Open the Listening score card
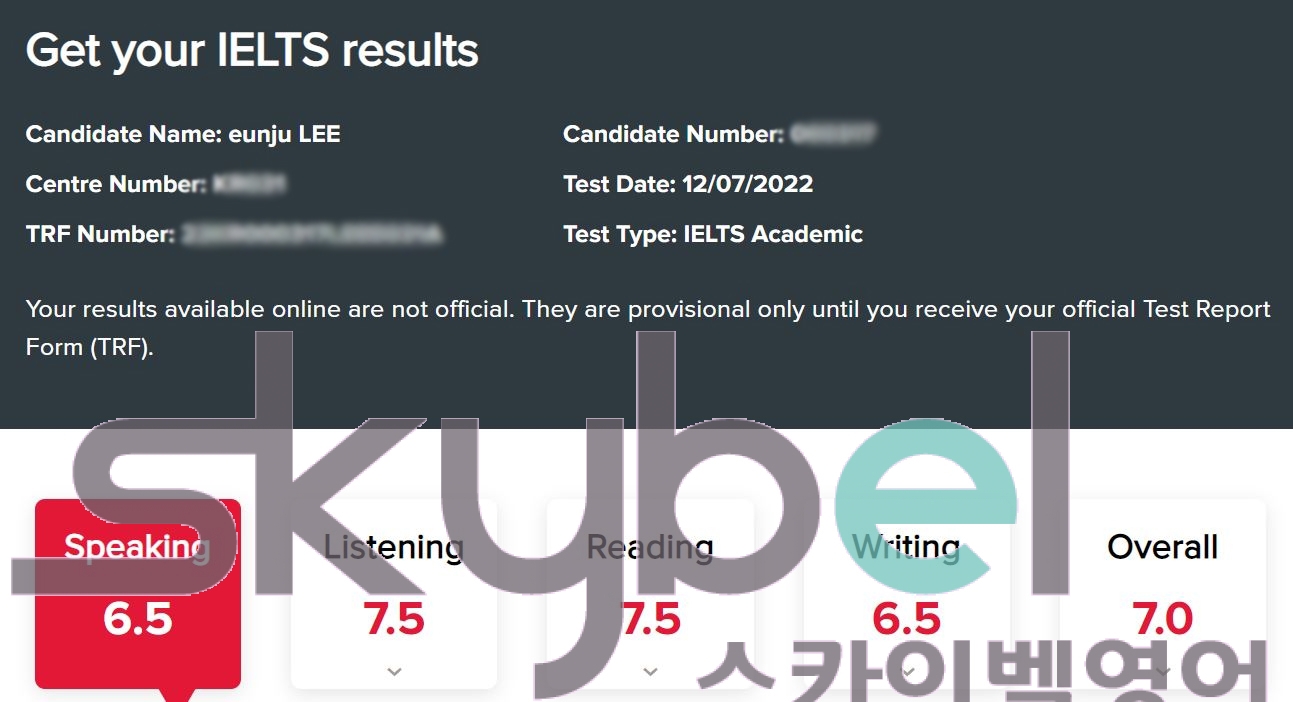 pos(394,594)
